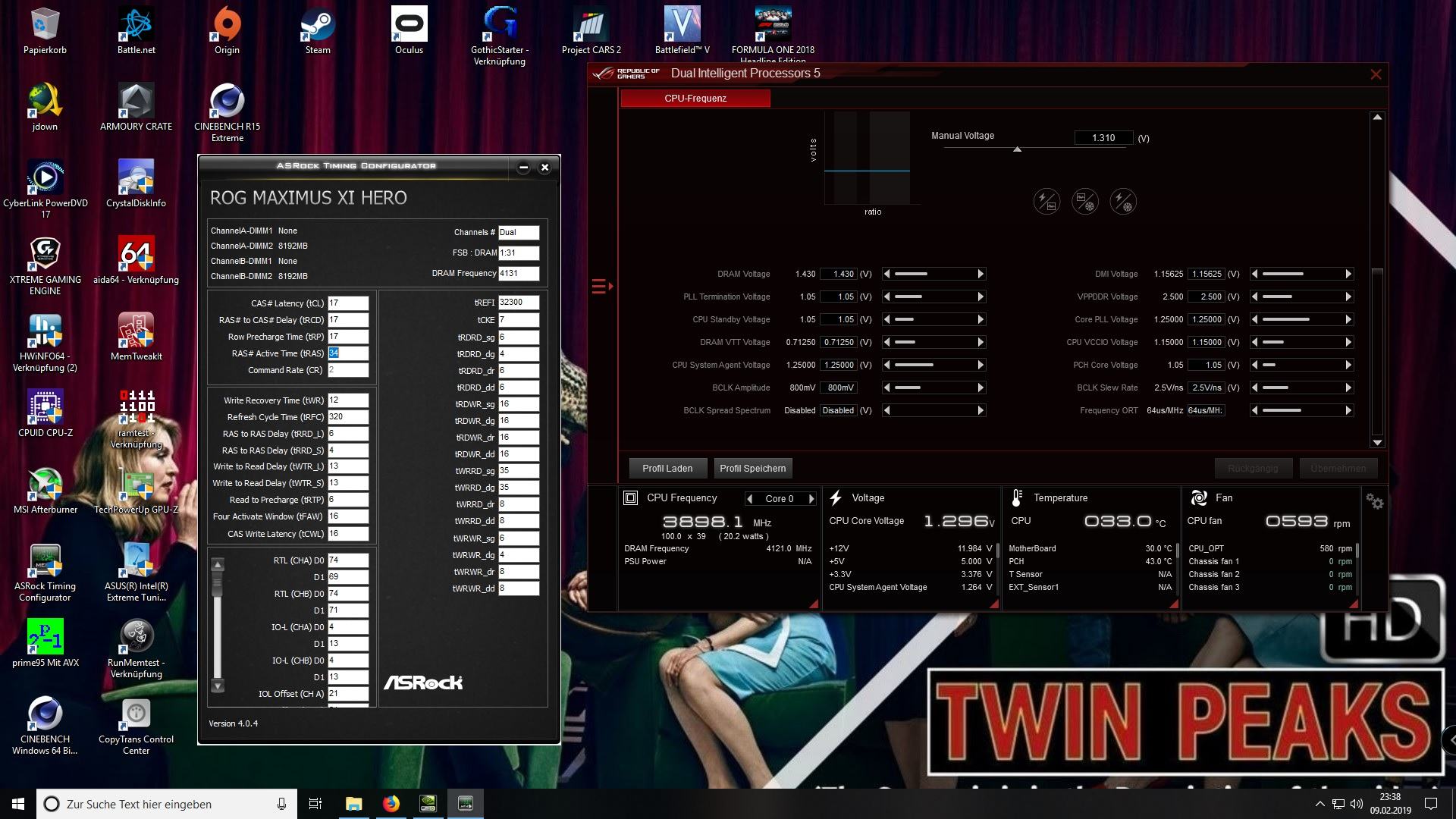Viewport: 1456px width, 819px height.
Task: Click the voltage/frequency mode circular icon
Action: point(1046,202)
